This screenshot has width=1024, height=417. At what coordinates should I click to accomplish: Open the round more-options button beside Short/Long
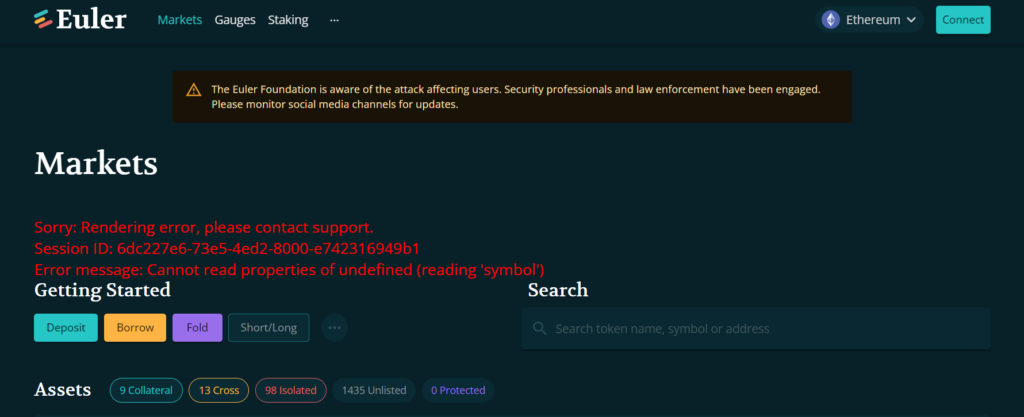click(x=334, y=328)
